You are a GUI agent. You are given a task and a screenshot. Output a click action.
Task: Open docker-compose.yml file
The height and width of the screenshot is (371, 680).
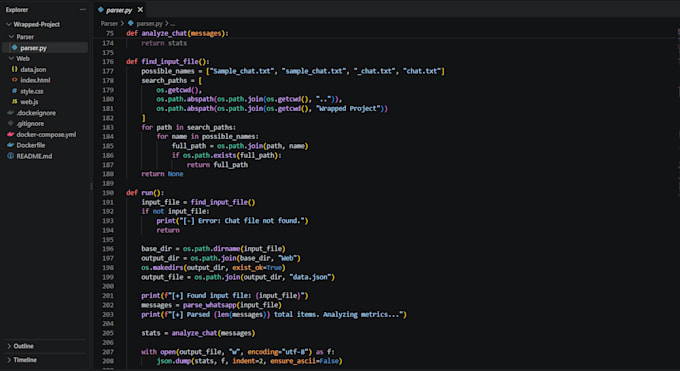click(x=45, y=135)
